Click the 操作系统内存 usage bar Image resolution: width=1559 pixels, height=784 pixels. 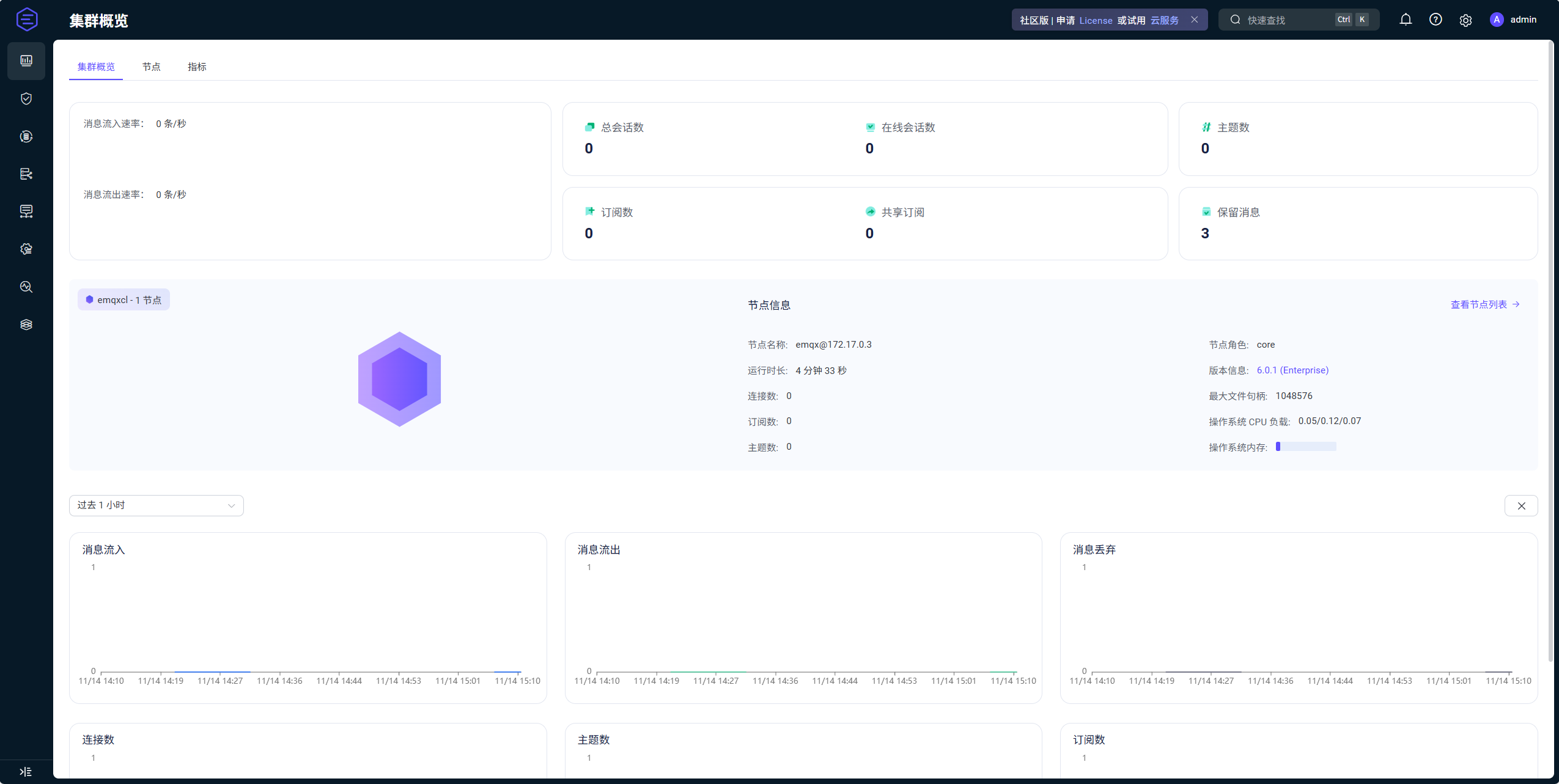pyautogui.click(x=1306, y=447)
